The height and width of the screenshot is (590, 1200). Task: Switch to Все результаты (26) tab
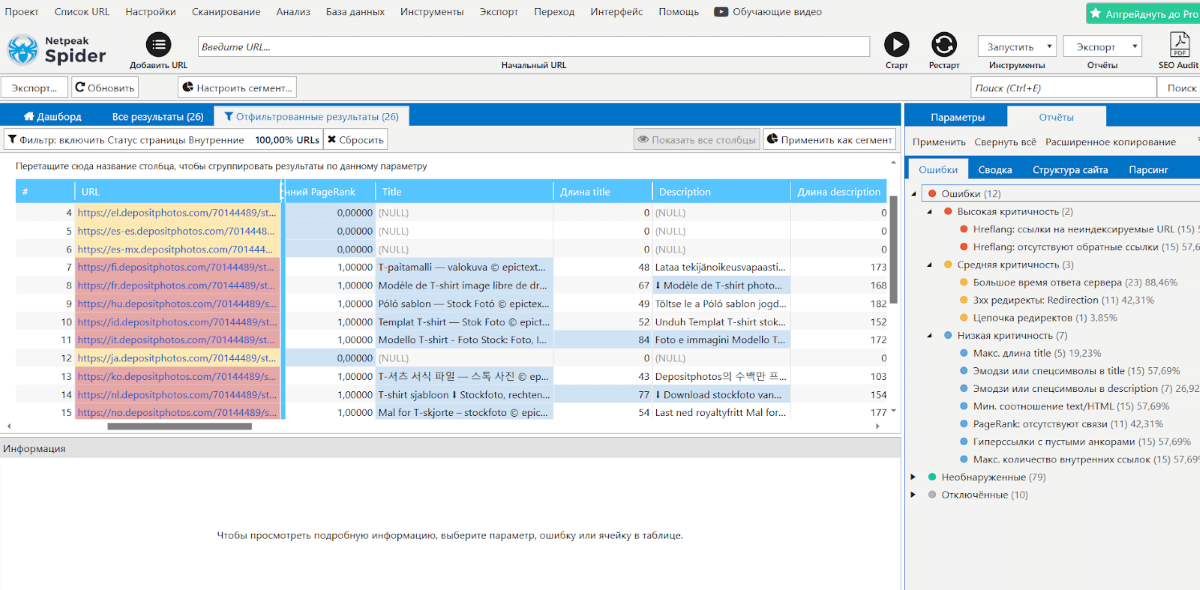[157, 116]
